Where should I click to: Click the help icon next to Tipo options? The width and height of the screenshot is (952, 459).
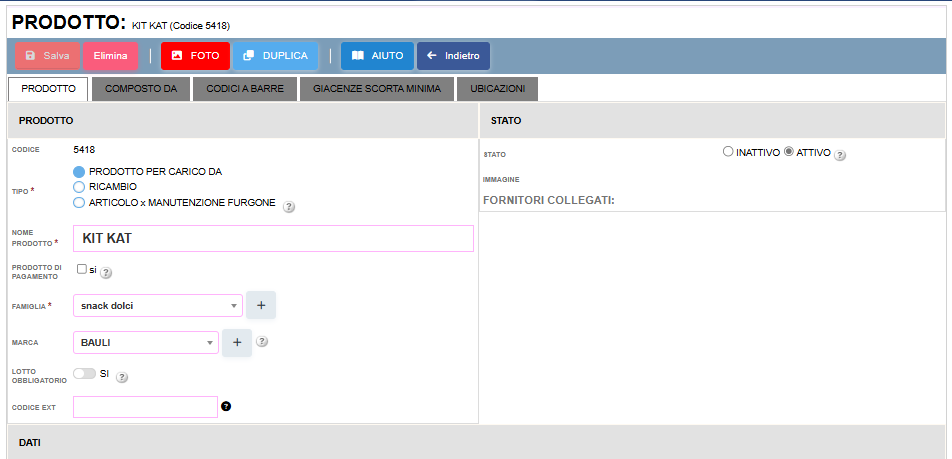pyautogui.click(x=289, y=206)
